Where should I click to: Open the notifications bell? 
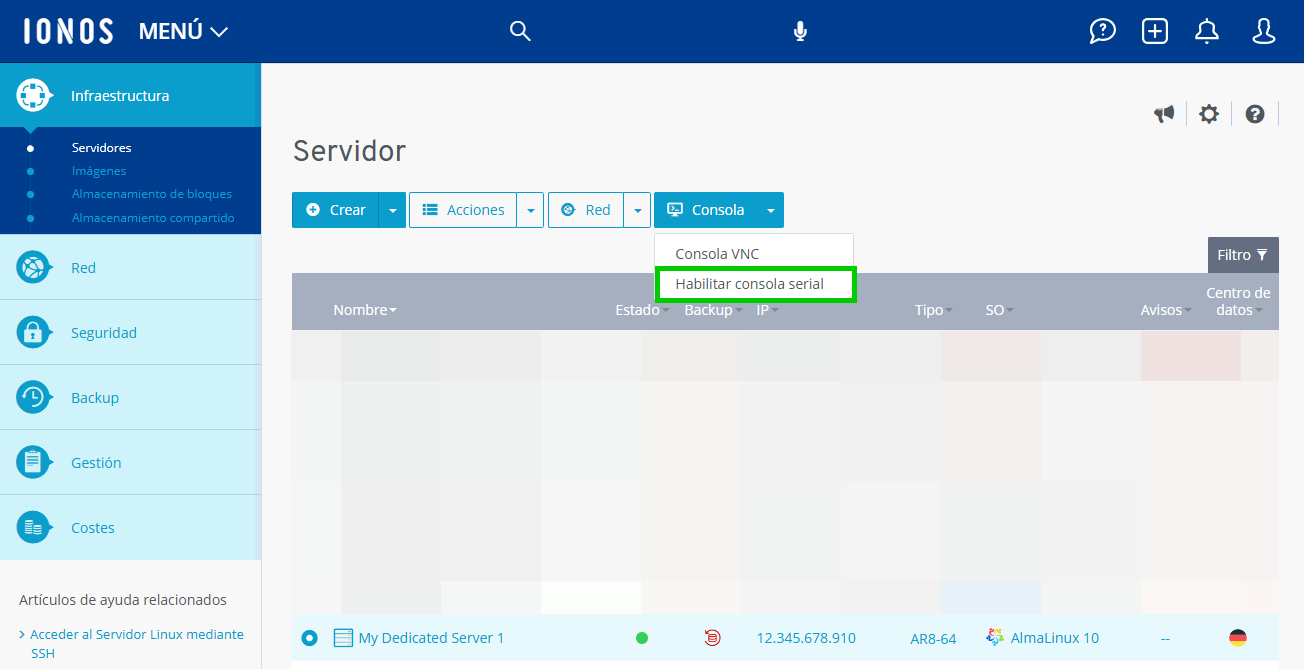pos(1206,31)
